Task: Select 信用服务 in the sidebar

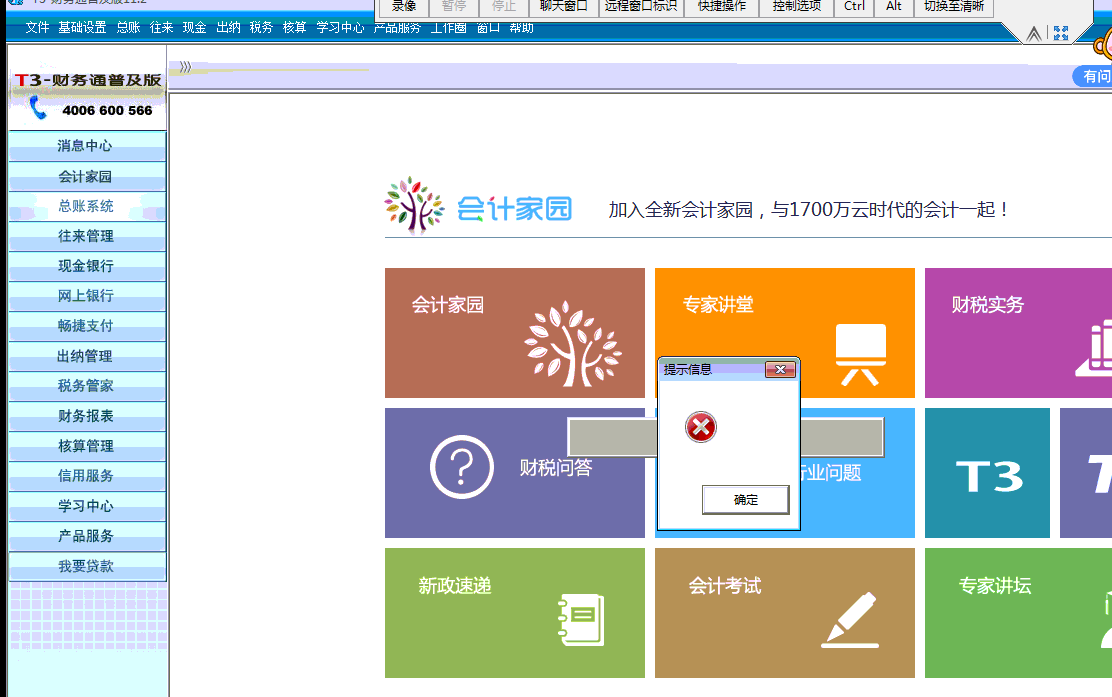Action: coord(87,476)
